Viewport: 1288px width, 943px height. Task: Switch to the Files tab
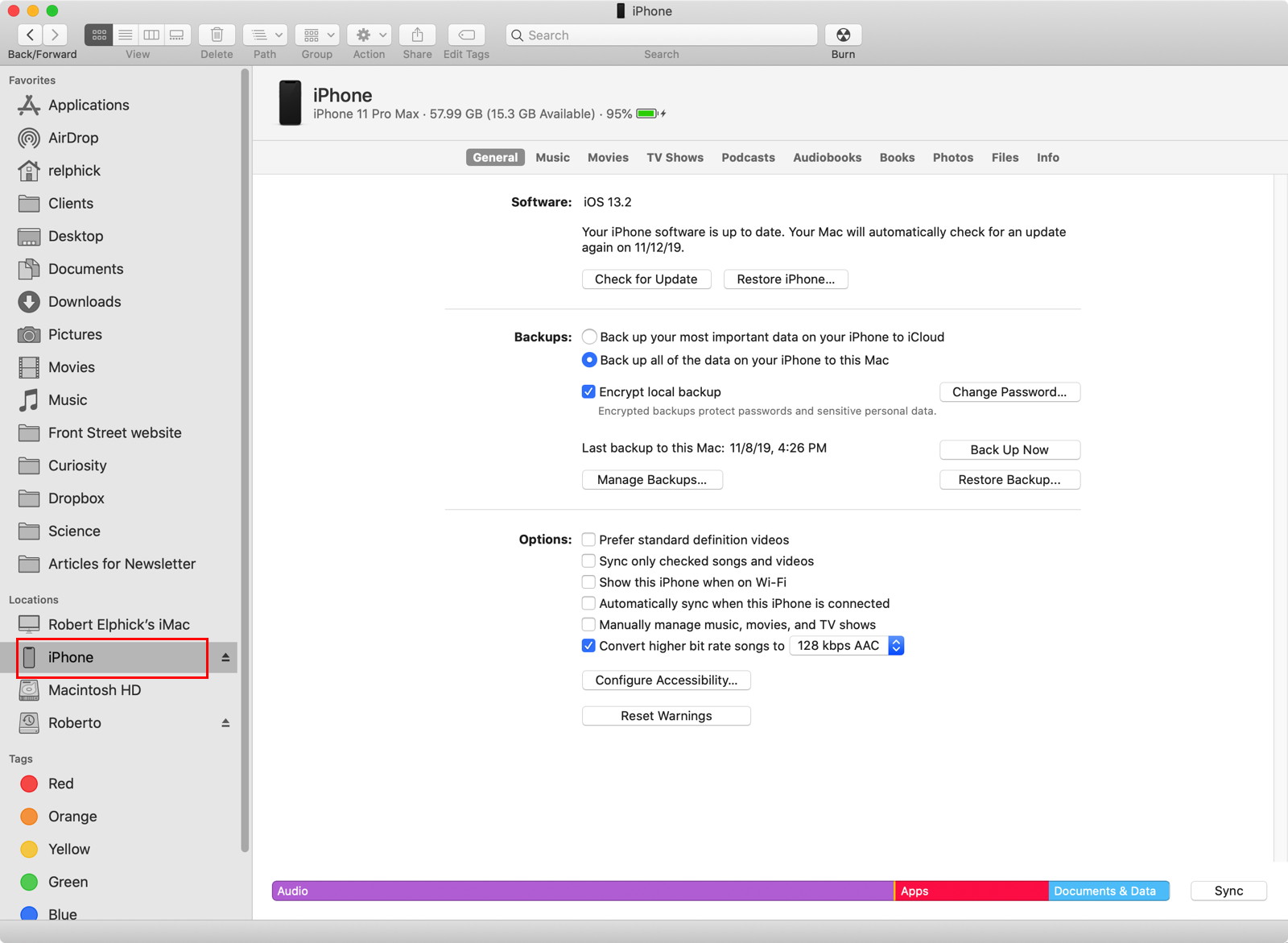point(1005,158)
